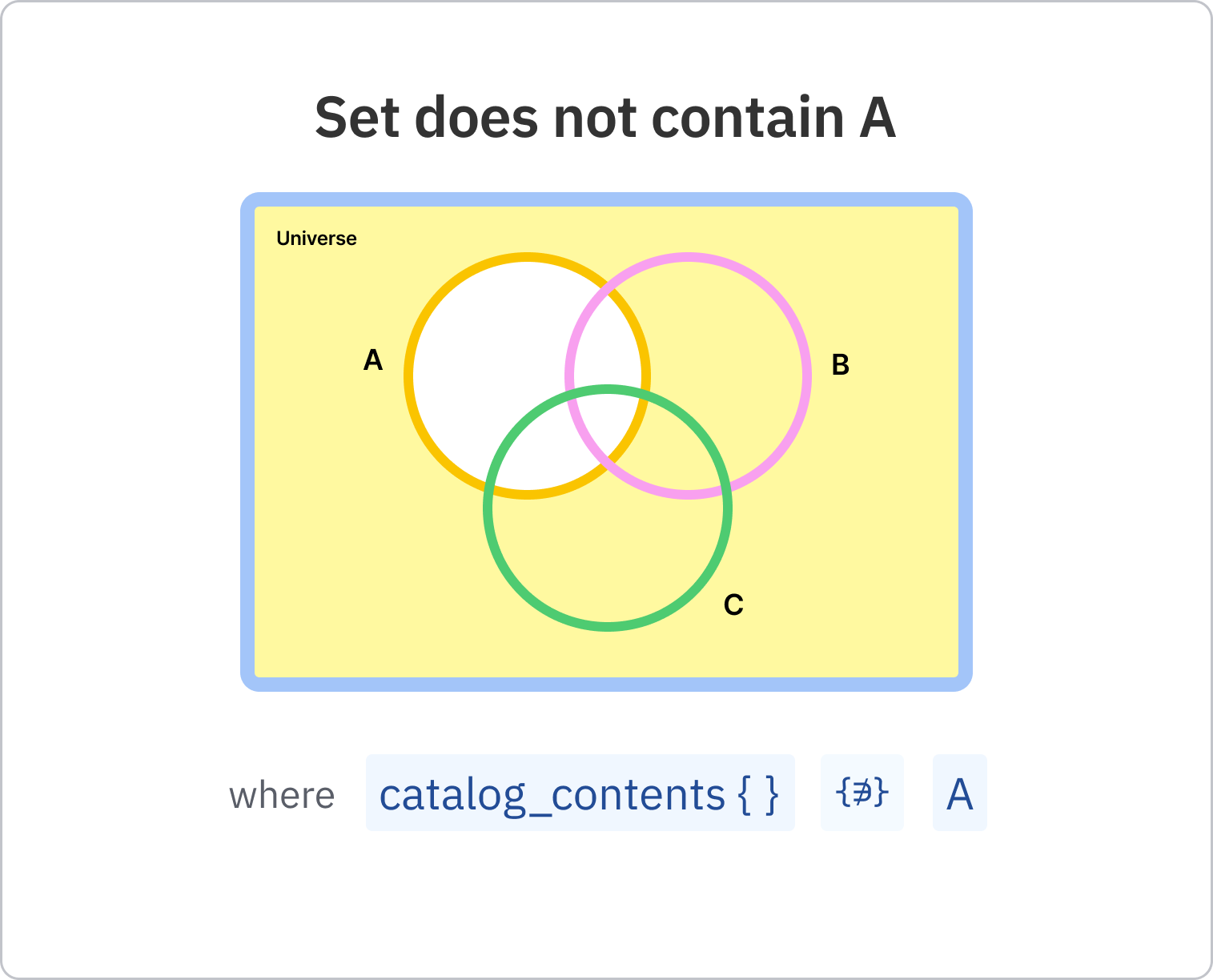Click the A value chip in query
This screenshot has height=980, width=1213.
959,793
